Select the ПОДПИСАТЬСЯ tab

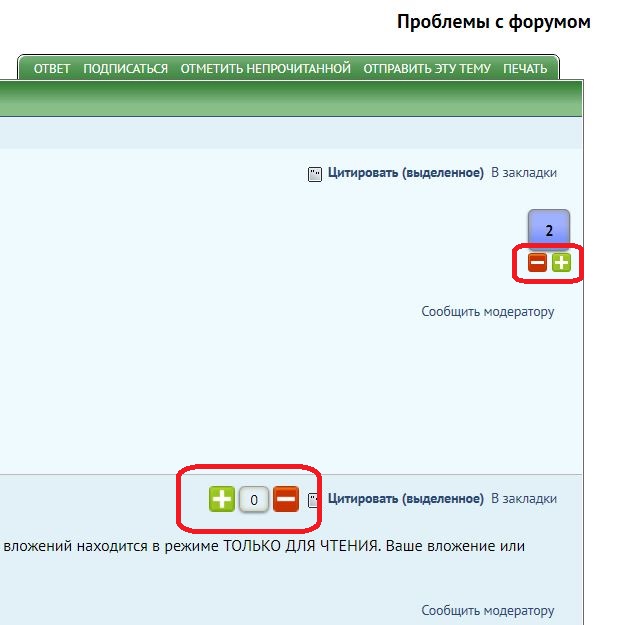click(125, 69)
